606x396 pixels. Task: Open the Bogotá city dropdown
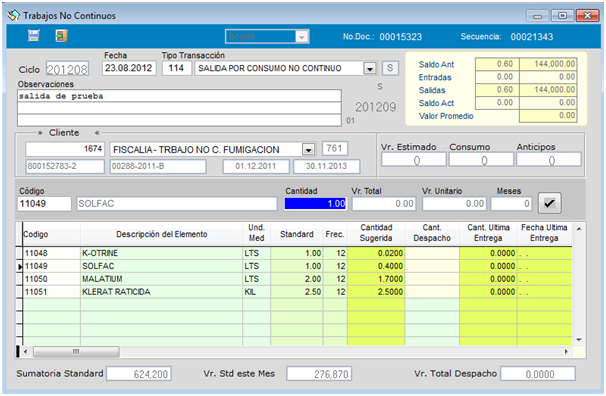tap(301, 37)
